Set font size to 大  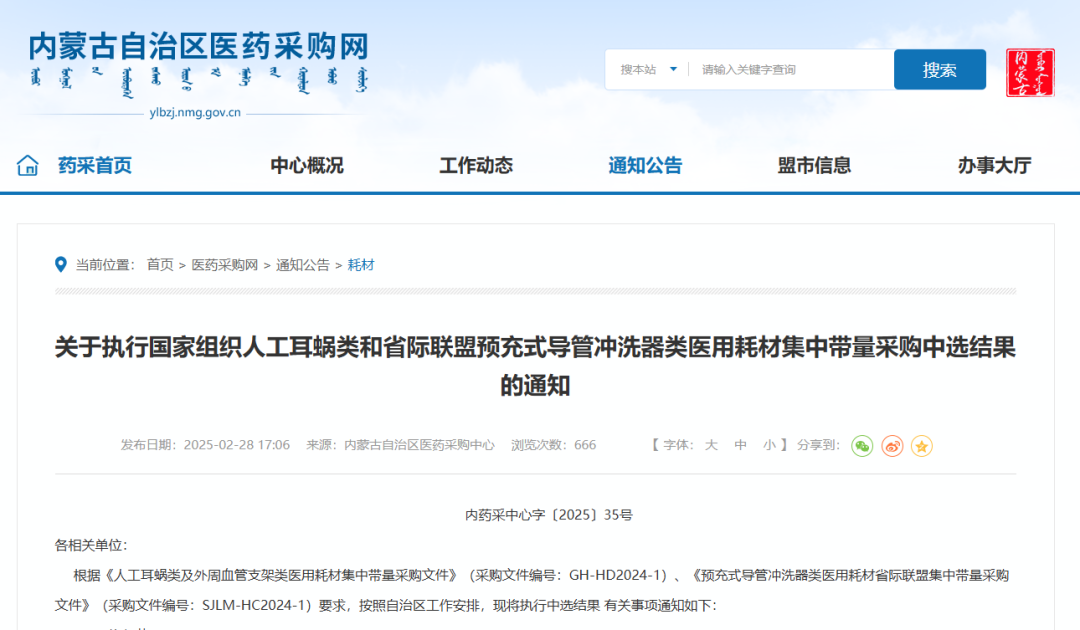pyautogui.click(x=711, y=445)
